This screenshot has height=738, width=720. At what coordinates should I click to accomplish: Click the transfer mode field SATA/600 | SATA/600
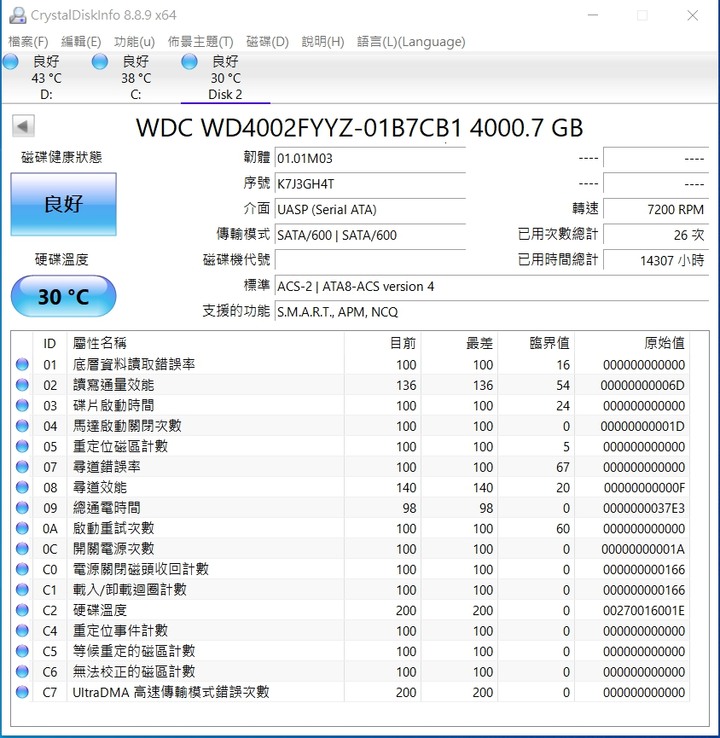[x=370, y=234]
